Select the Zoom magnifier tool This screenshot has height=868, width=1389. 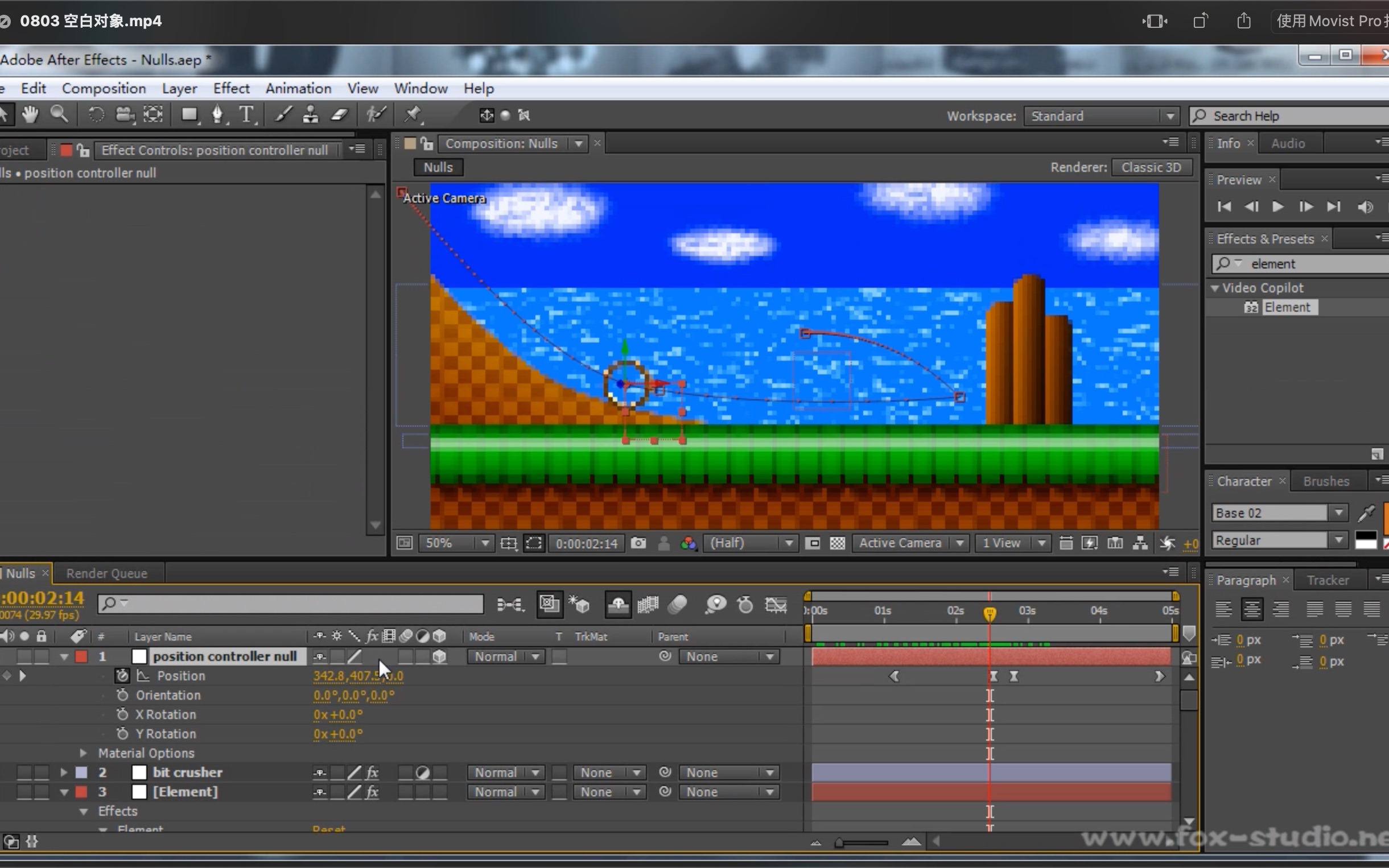click(59, 115)
